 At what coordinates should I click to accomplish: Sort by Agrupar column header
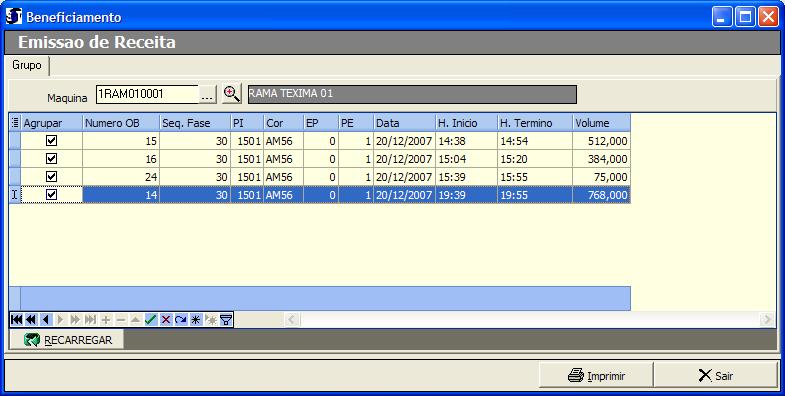pos(52,123)
